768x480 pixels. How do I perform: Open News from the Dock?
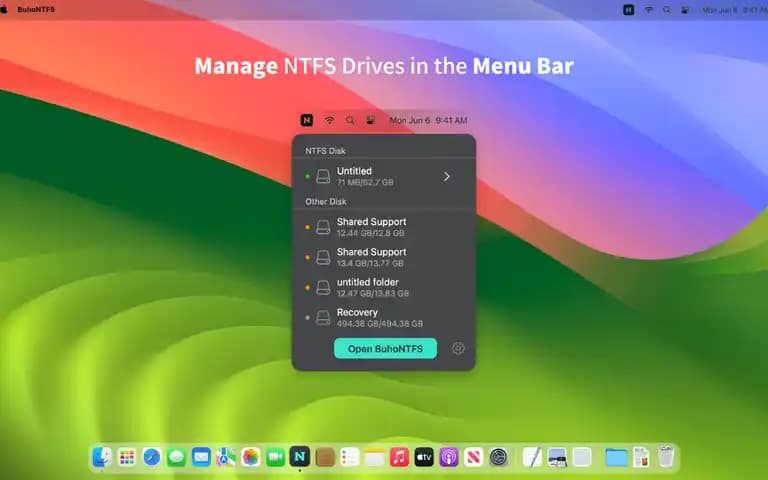[473, 457]
